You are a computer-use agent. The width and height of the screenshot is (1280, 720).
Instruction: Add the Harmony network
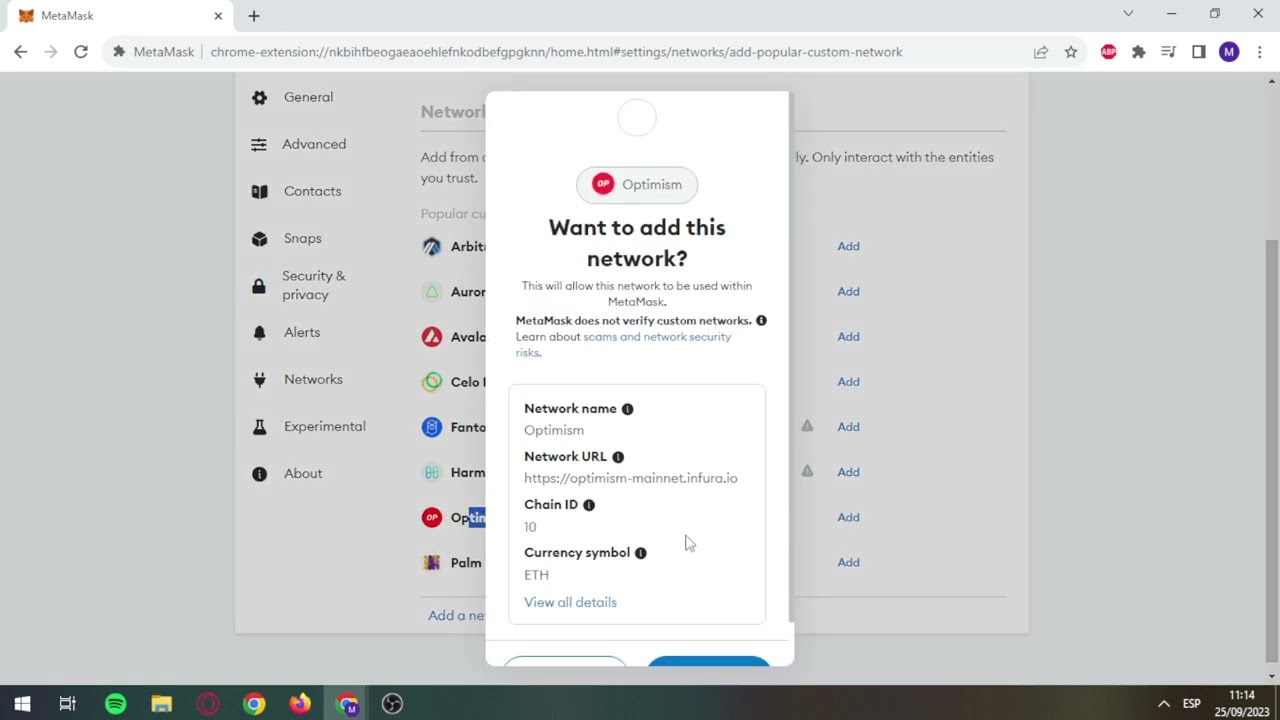point(848,471)
